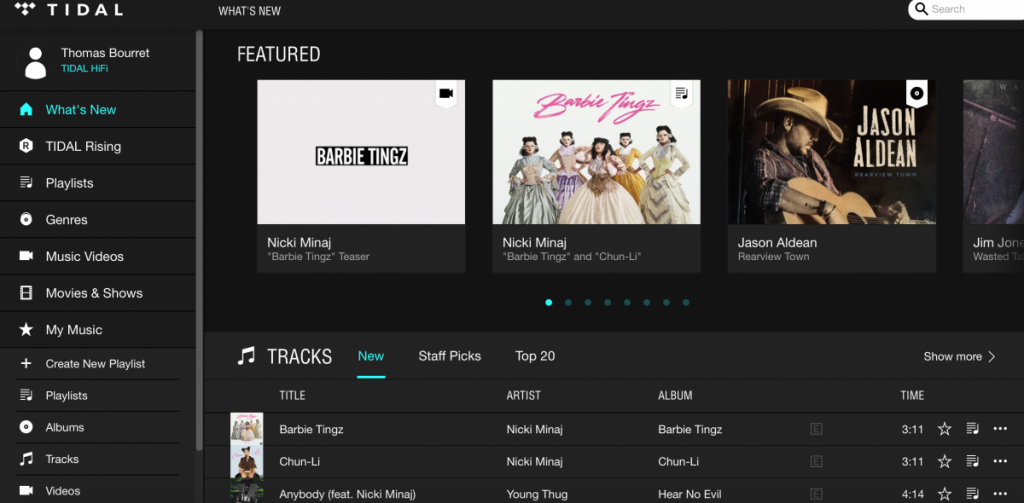Click the search magnifier icon

point(921,9)
